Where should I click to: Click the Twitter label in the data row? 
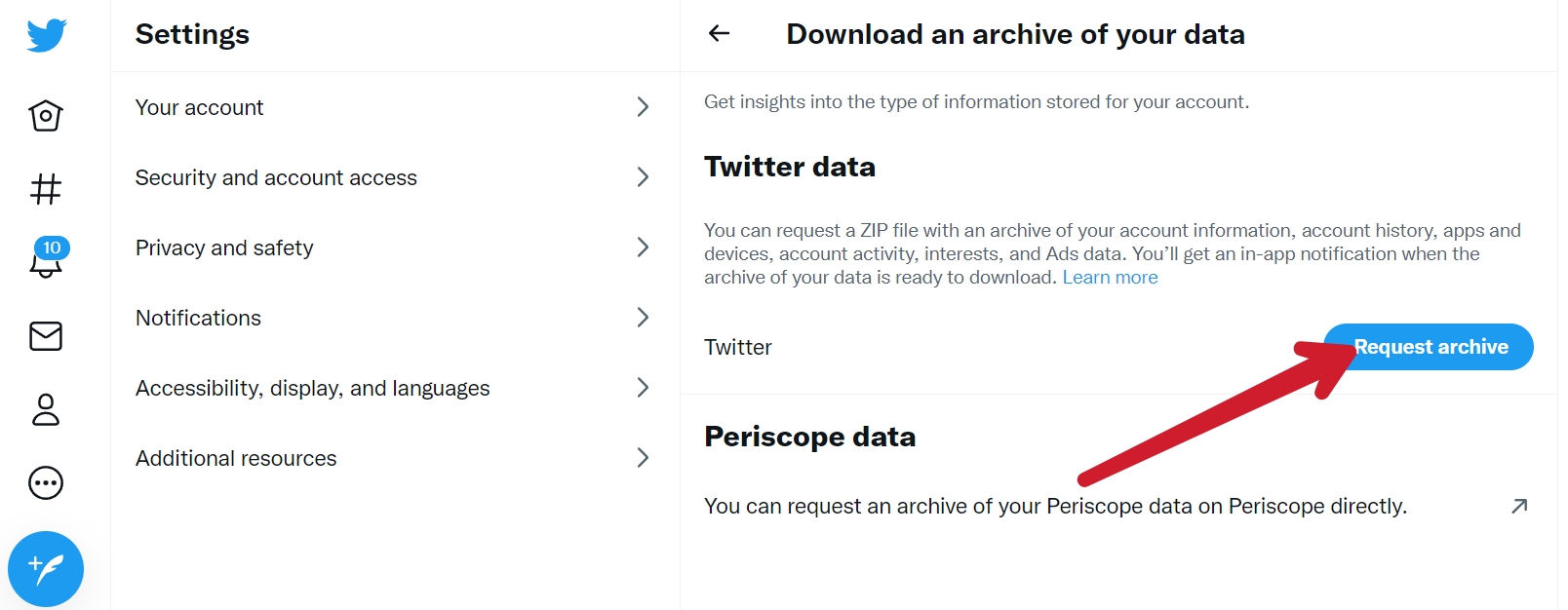click(737, 347)
